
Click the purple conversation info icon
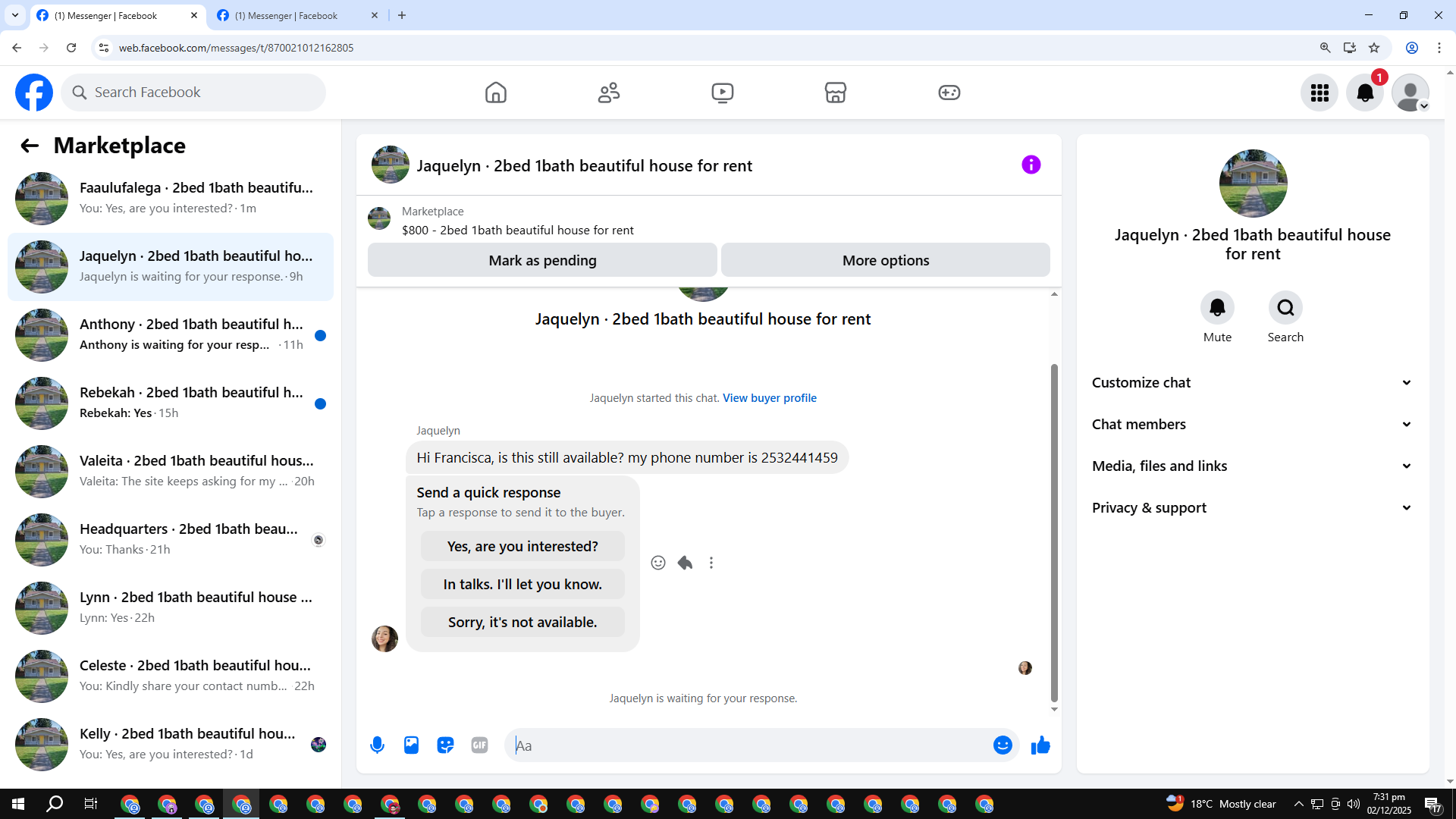1031,165
